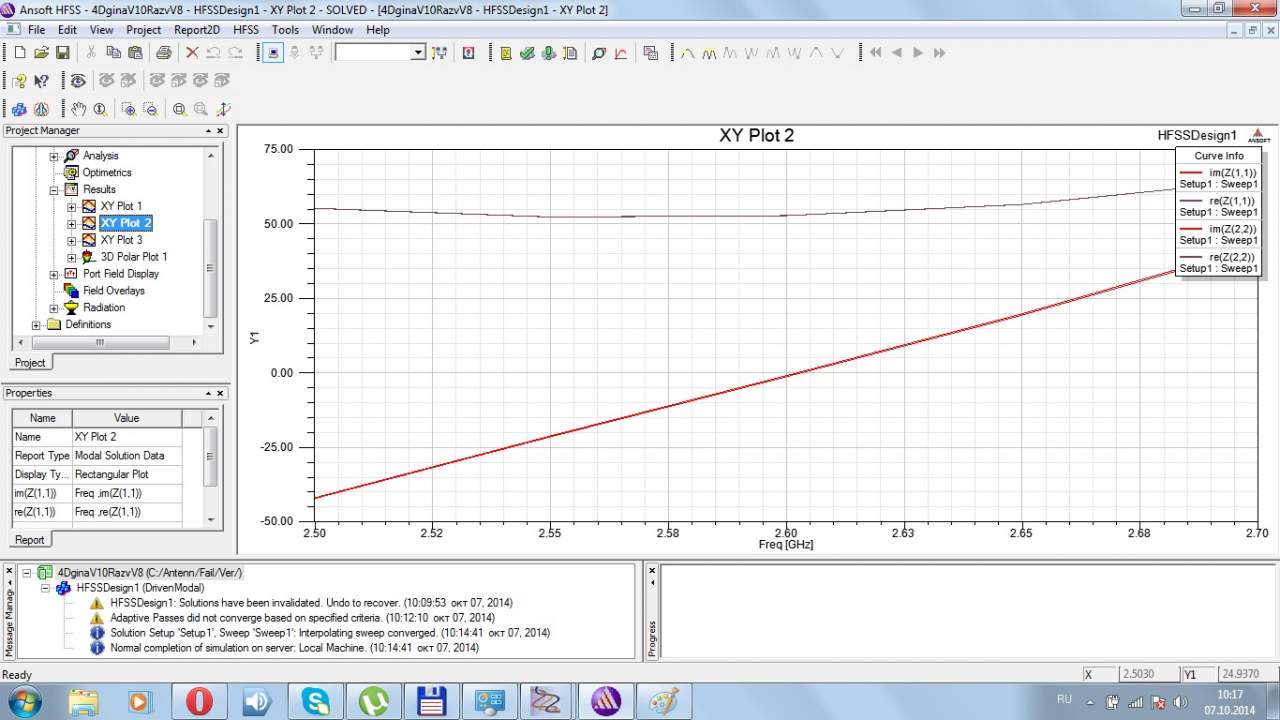
Task: Expand the XY Plot 1 tree node
Action: (x=72, y=207)
